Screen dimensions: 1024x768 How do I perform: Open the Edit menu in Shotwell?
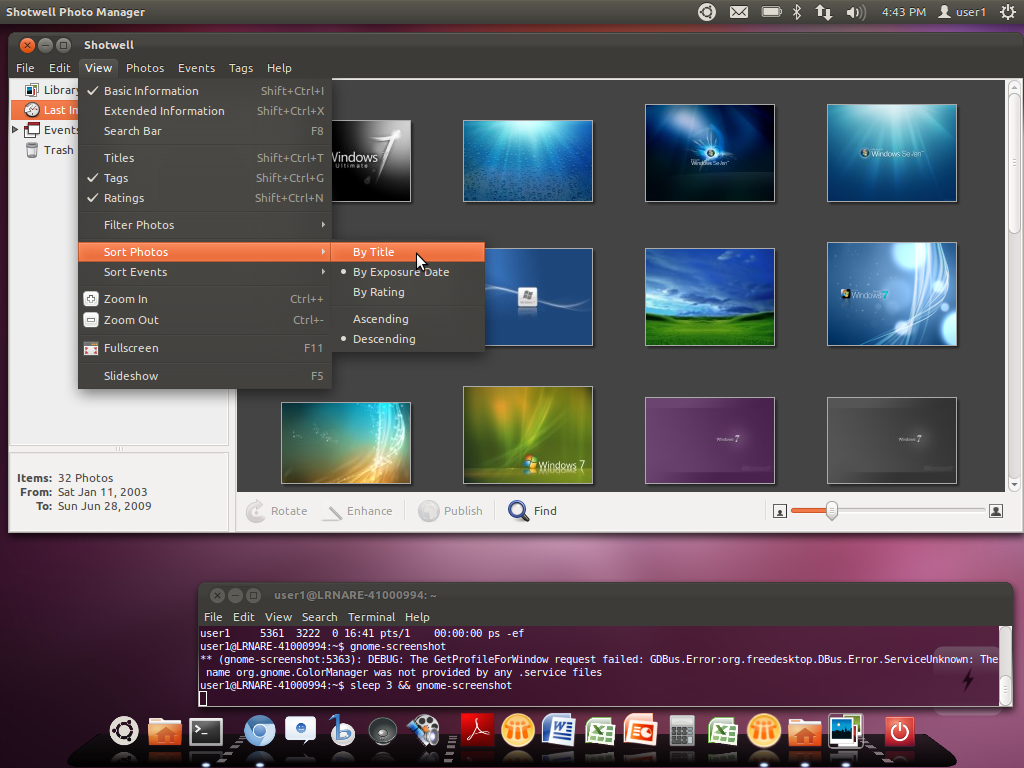click(59, 68)
